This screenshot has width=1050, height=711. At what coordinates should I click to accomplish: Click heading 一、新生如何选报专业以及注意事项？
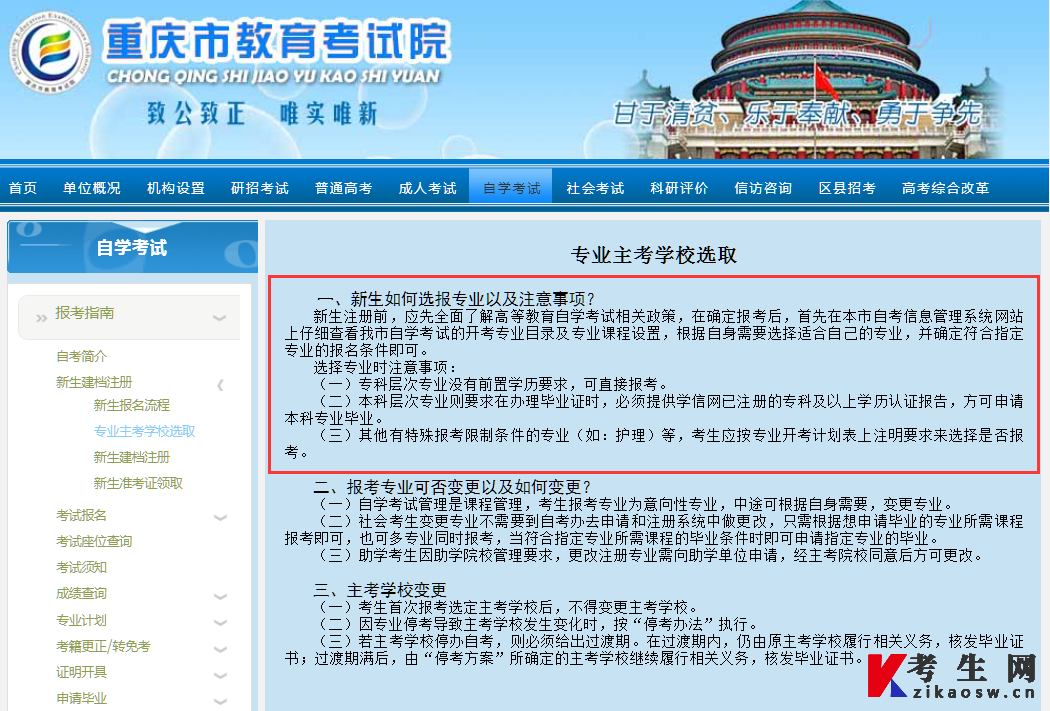(x=456, y=299)
